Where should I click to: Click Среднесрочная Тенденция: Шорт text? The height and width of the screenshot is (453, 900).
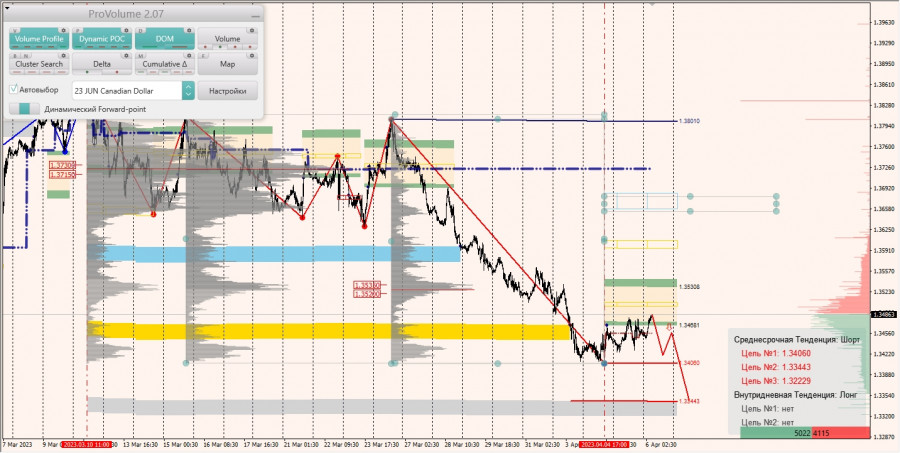click(797, 340)
